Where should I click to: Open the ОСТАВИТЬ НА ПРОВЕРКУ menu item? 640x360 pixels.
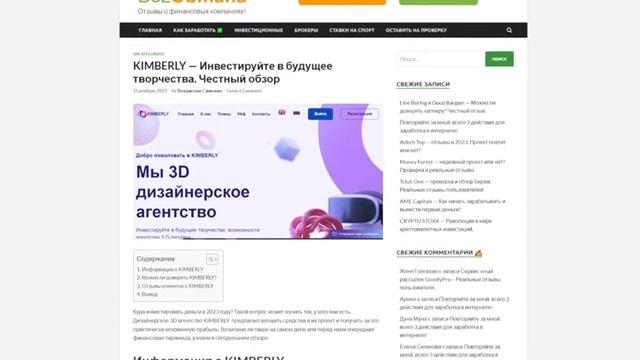coord(416,30)
